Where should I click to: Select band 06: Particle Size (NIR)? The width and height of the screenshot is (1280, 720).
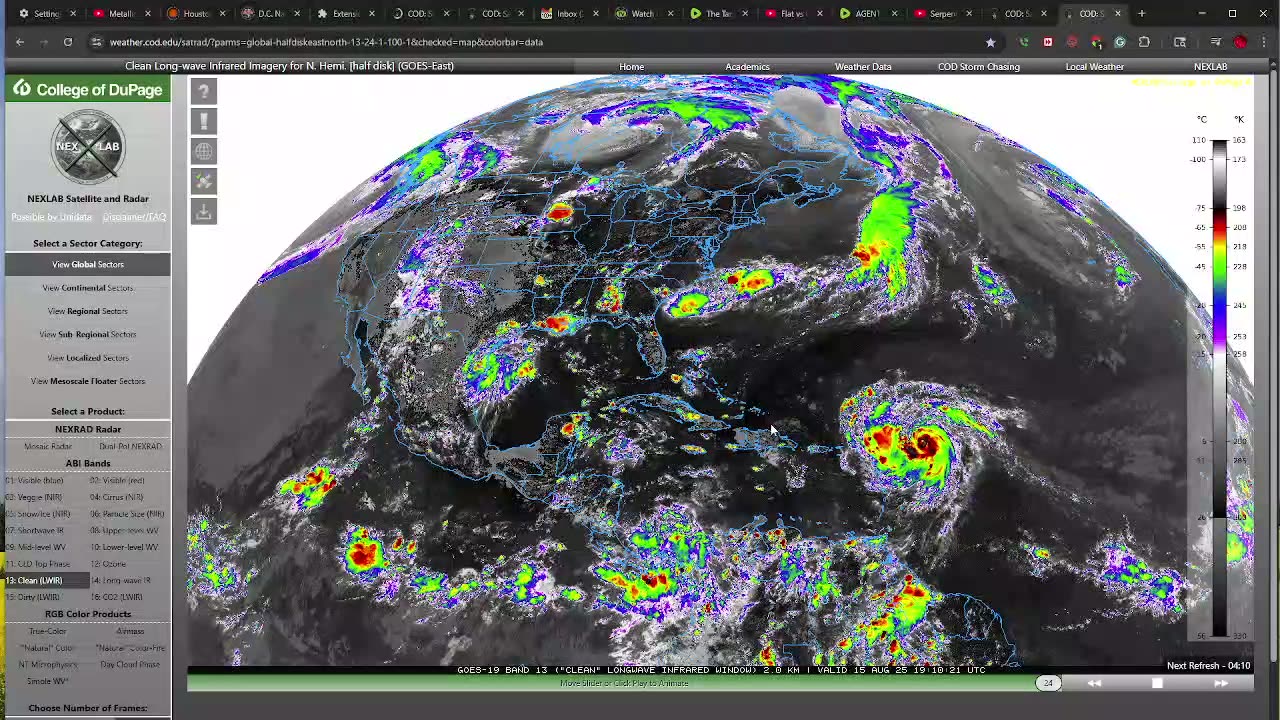pyautogui.click(x=127, y=514)
